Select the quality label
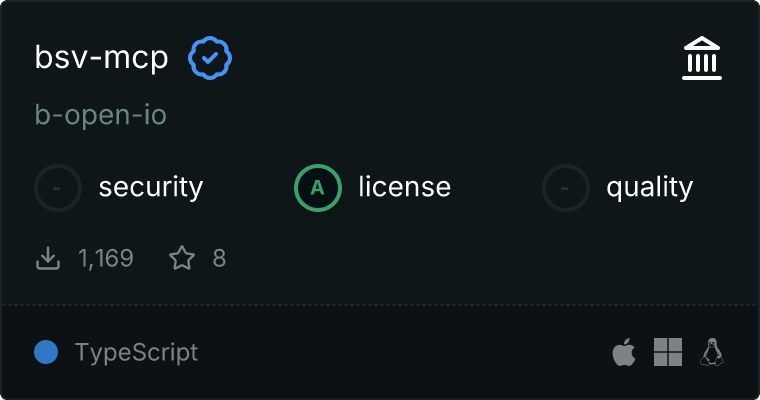The width and height of the screenshot is (760, 400). coord(650,187)
